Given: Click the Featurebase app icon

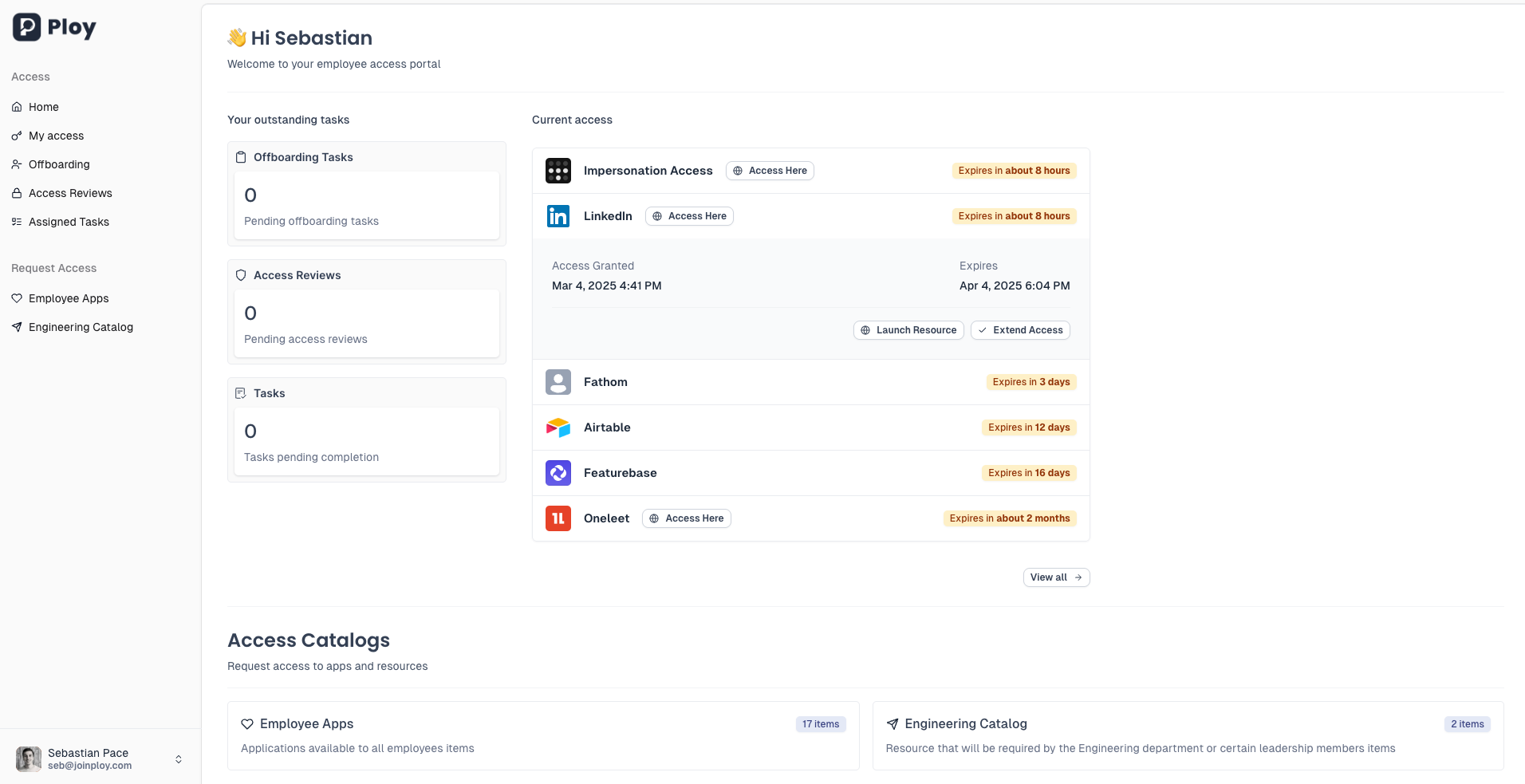Looking at the screenshot, I should 558,473.
